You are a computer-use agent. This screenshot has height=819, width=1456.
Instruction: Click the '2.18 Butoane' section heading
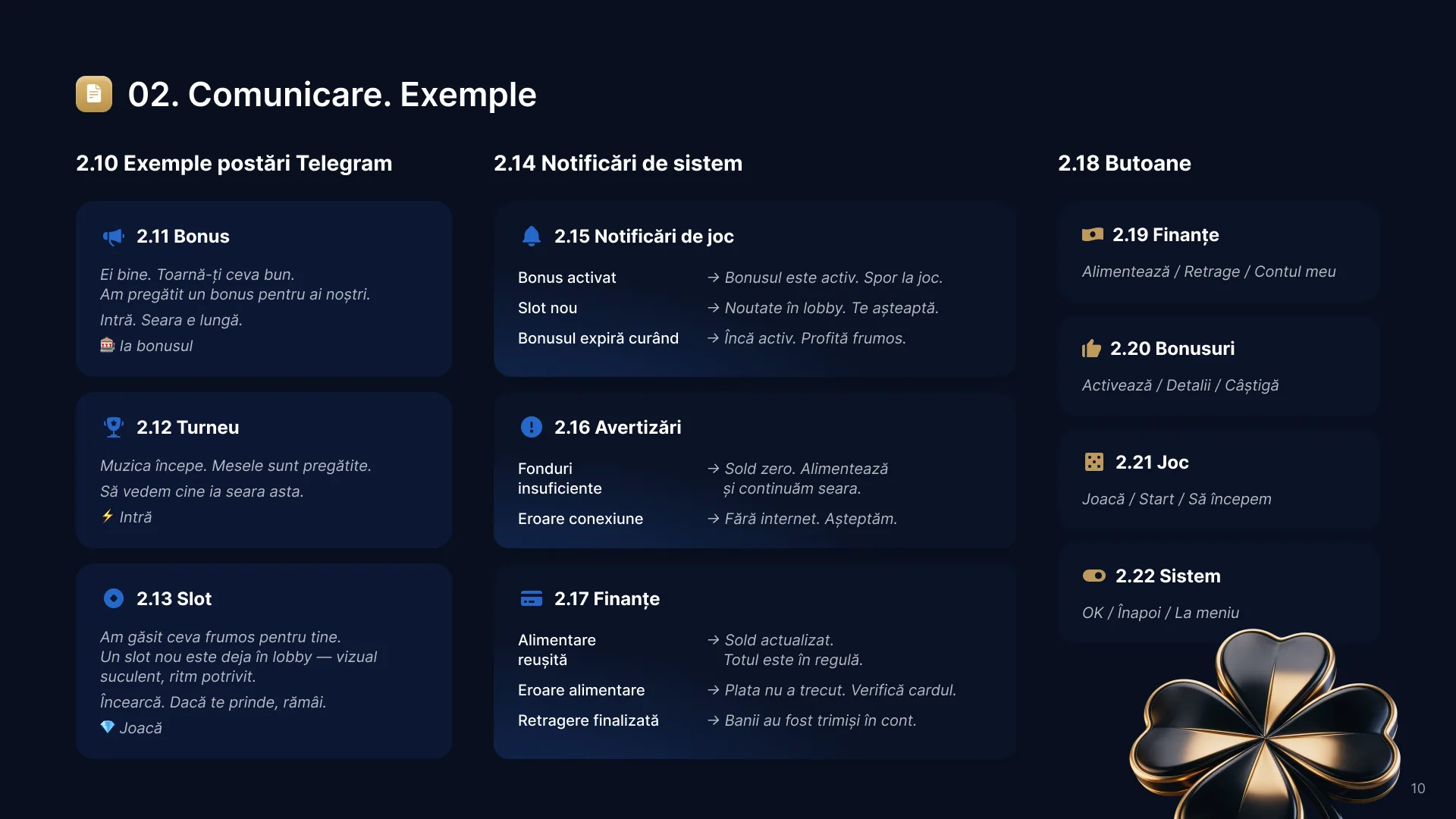pos(1125,163)
